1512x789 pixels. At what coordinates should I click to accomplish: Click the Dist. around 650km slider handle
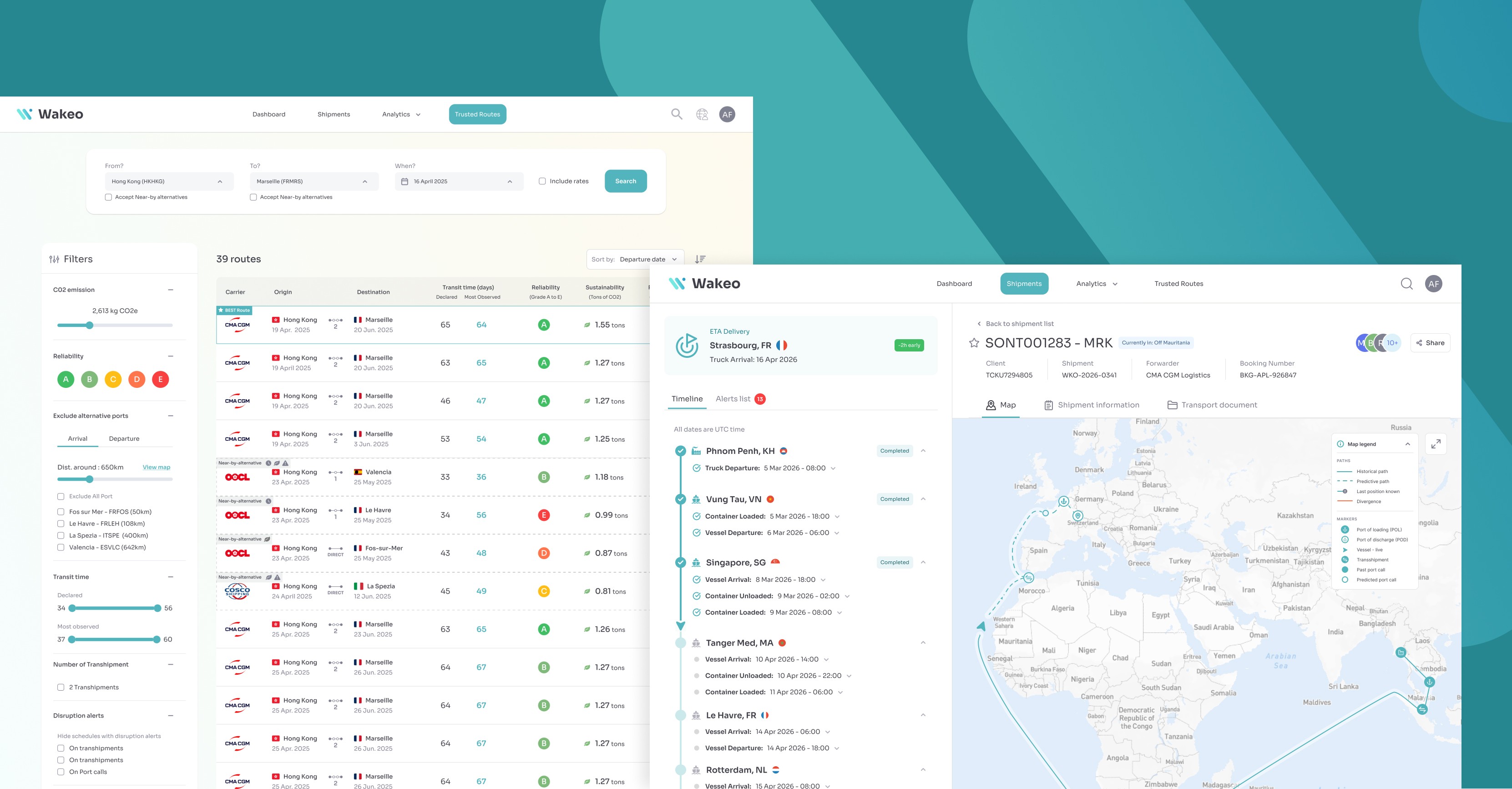(x=89, y=479)
